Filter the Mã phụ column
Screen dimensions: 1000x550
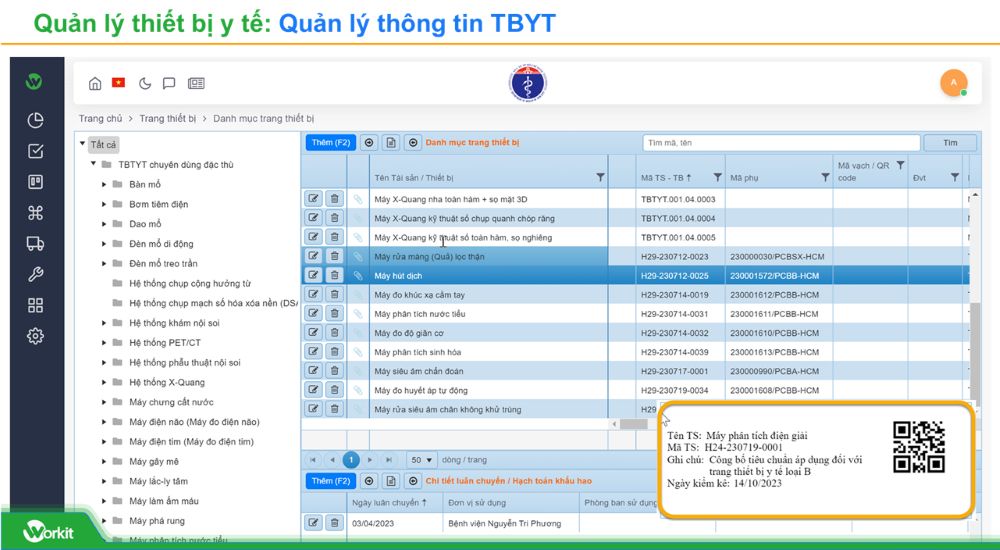pos(825,177)
